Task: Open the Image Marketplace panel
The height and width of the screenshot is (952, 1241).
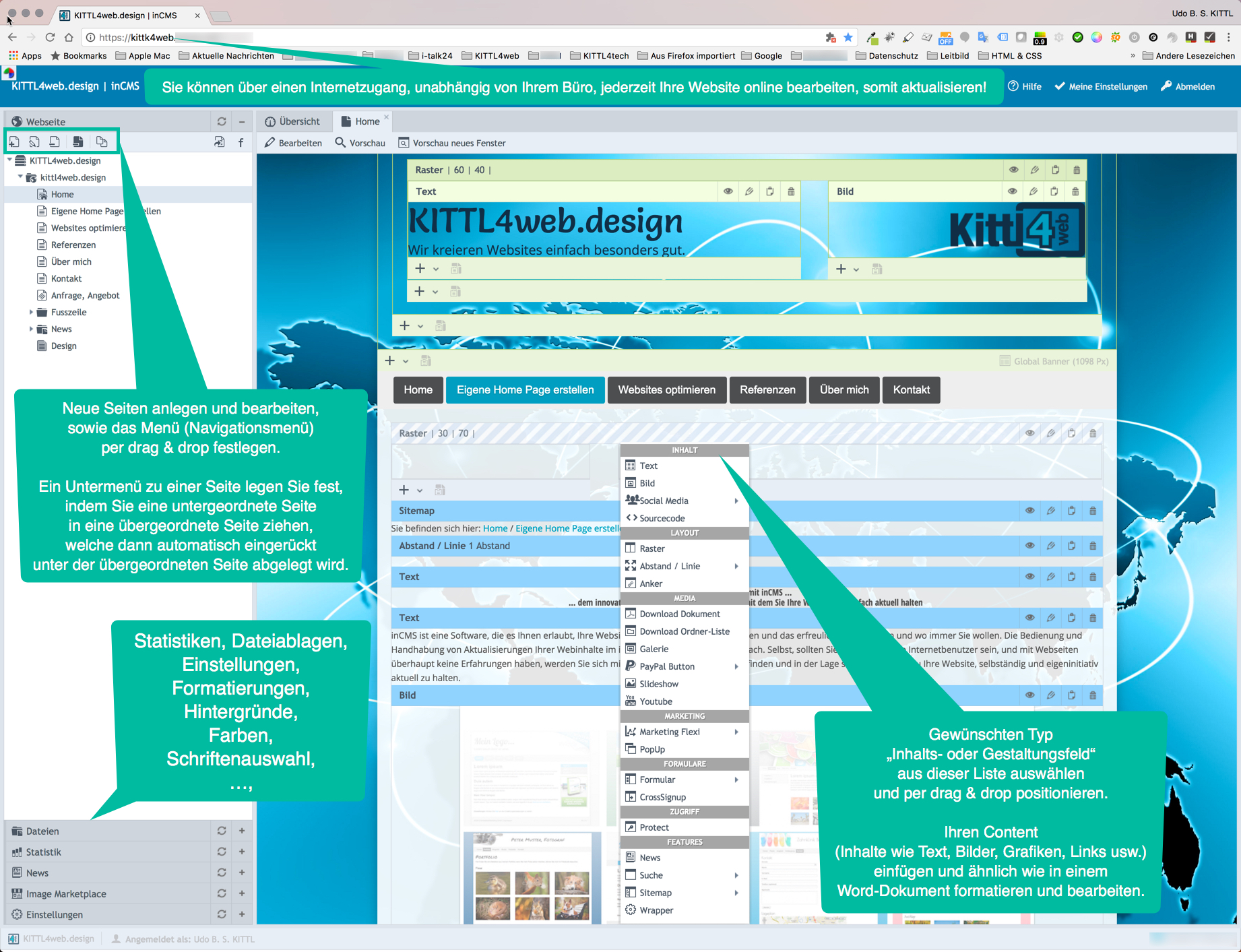Action: 66,893
